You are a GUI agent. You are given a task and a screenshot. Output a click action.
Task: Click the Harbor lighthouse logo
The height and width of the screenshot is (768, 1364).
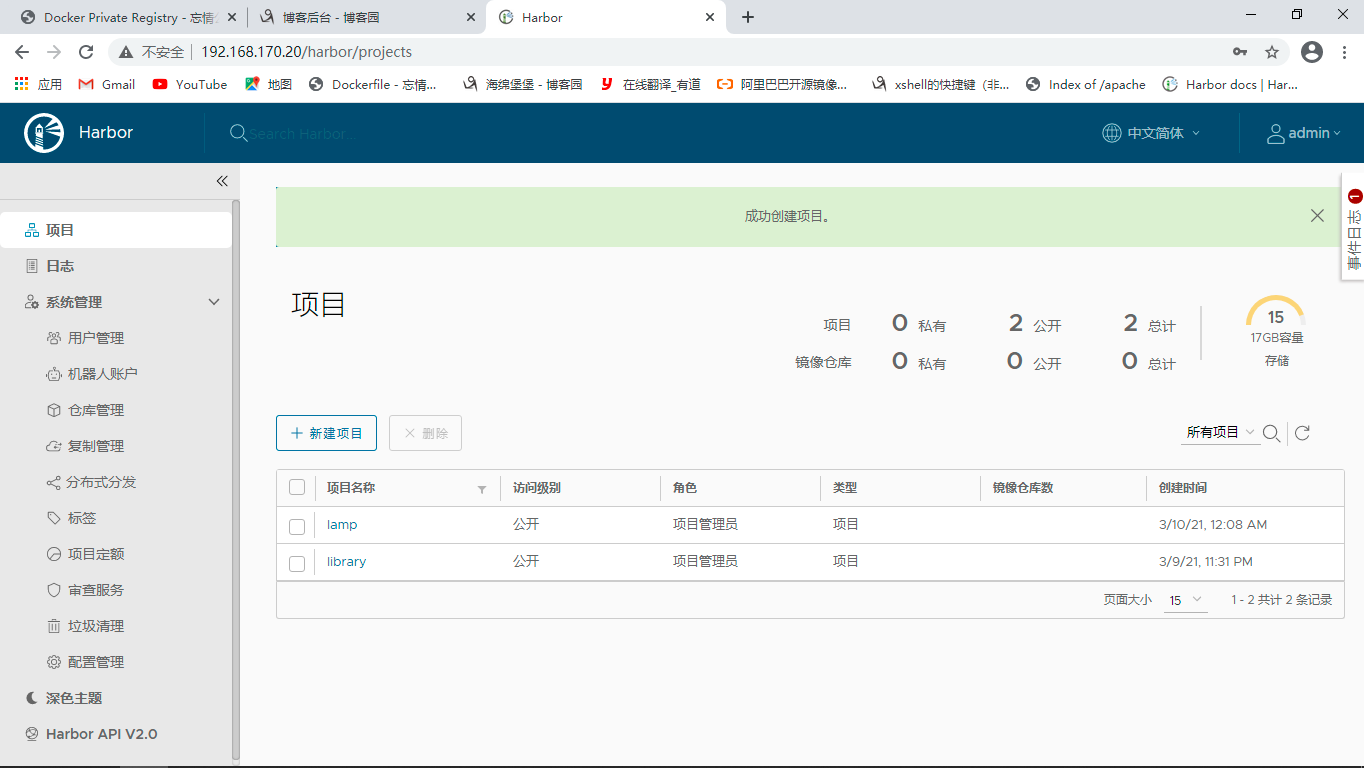tap(44, 133)
